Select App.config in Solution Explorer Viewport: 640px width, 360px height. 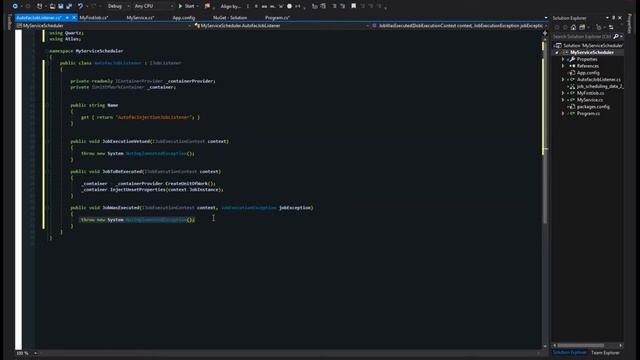[588, 73]
